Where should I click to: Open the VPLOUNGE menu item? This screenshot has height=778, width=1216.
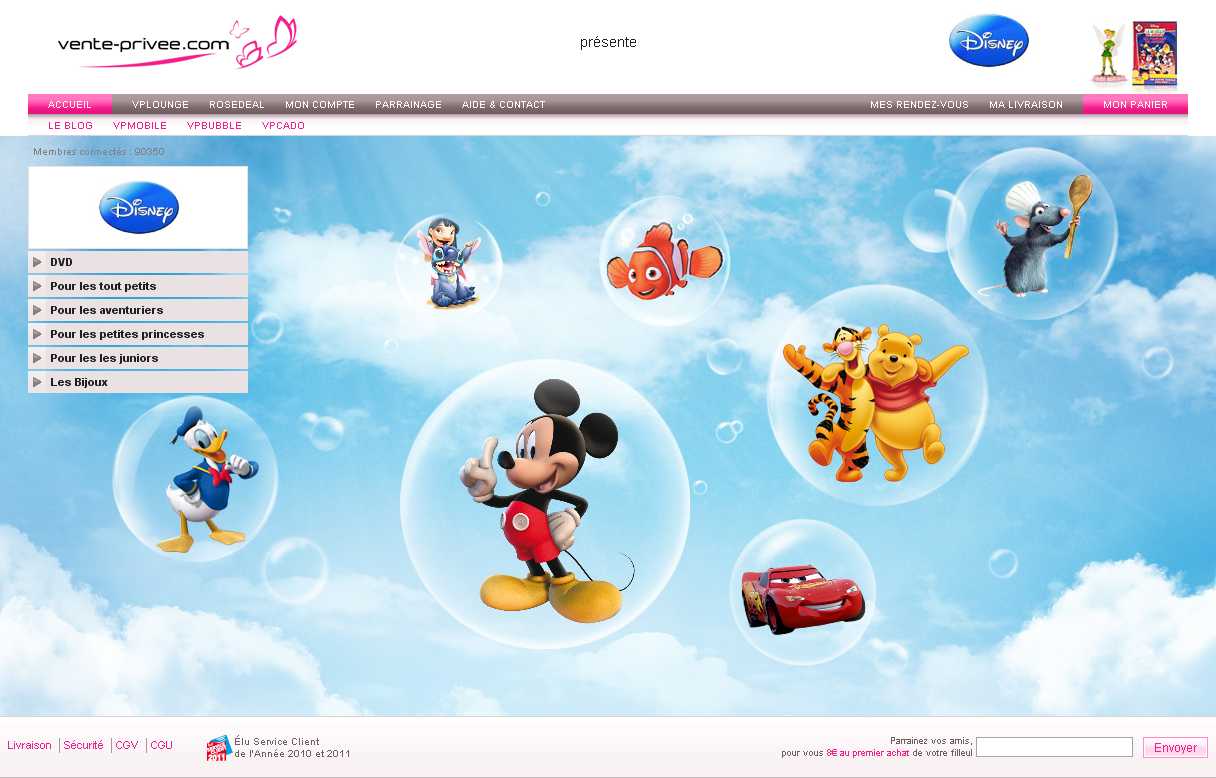[160, 105]
